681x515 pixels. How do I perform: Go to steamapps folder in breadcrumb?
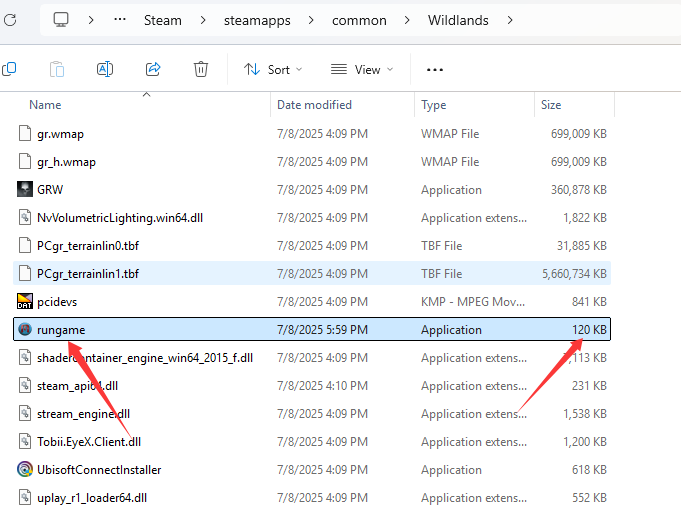[x=257, y=20]
